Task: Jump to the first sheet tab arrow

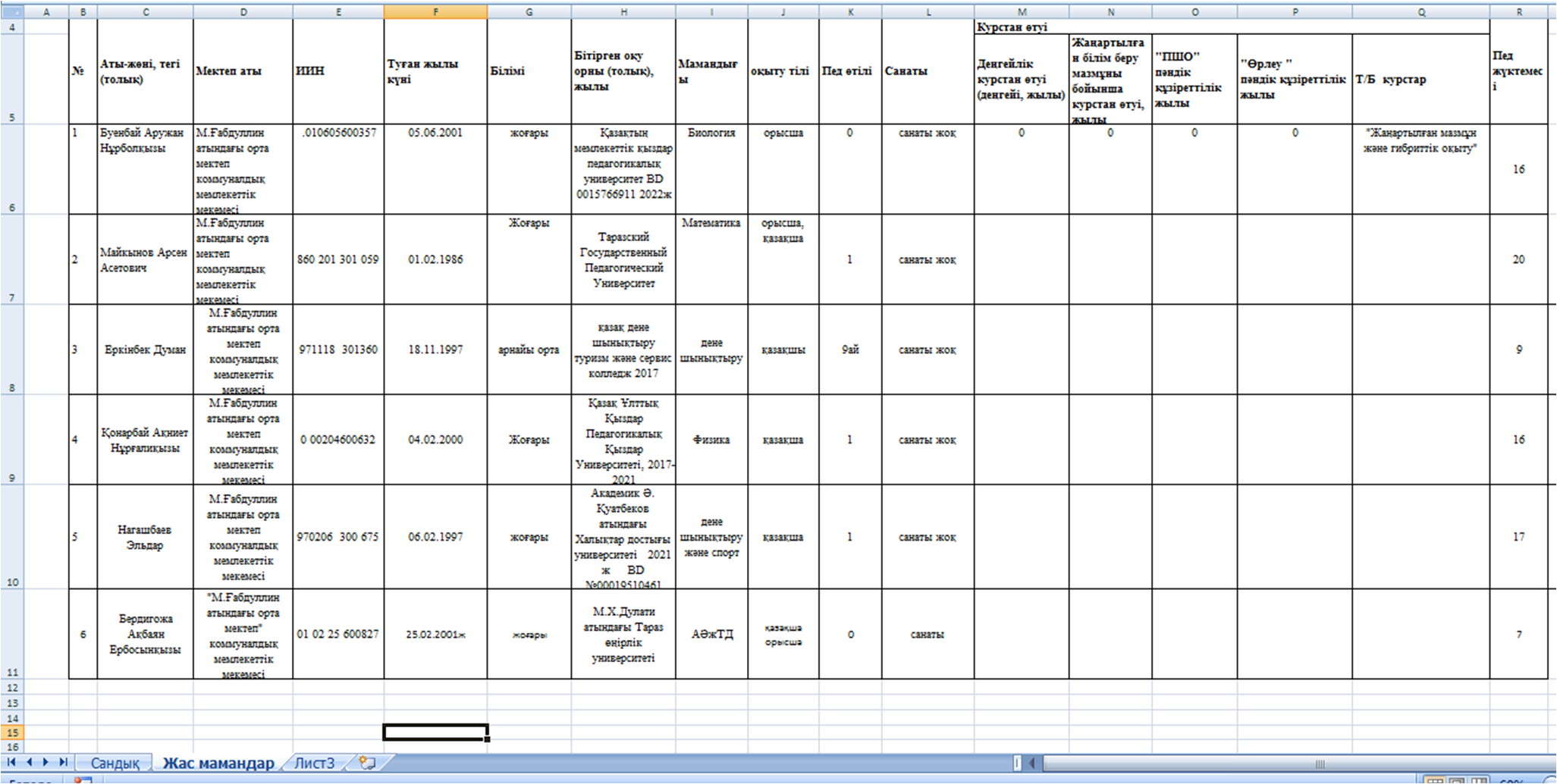Action: coord(11,762)
